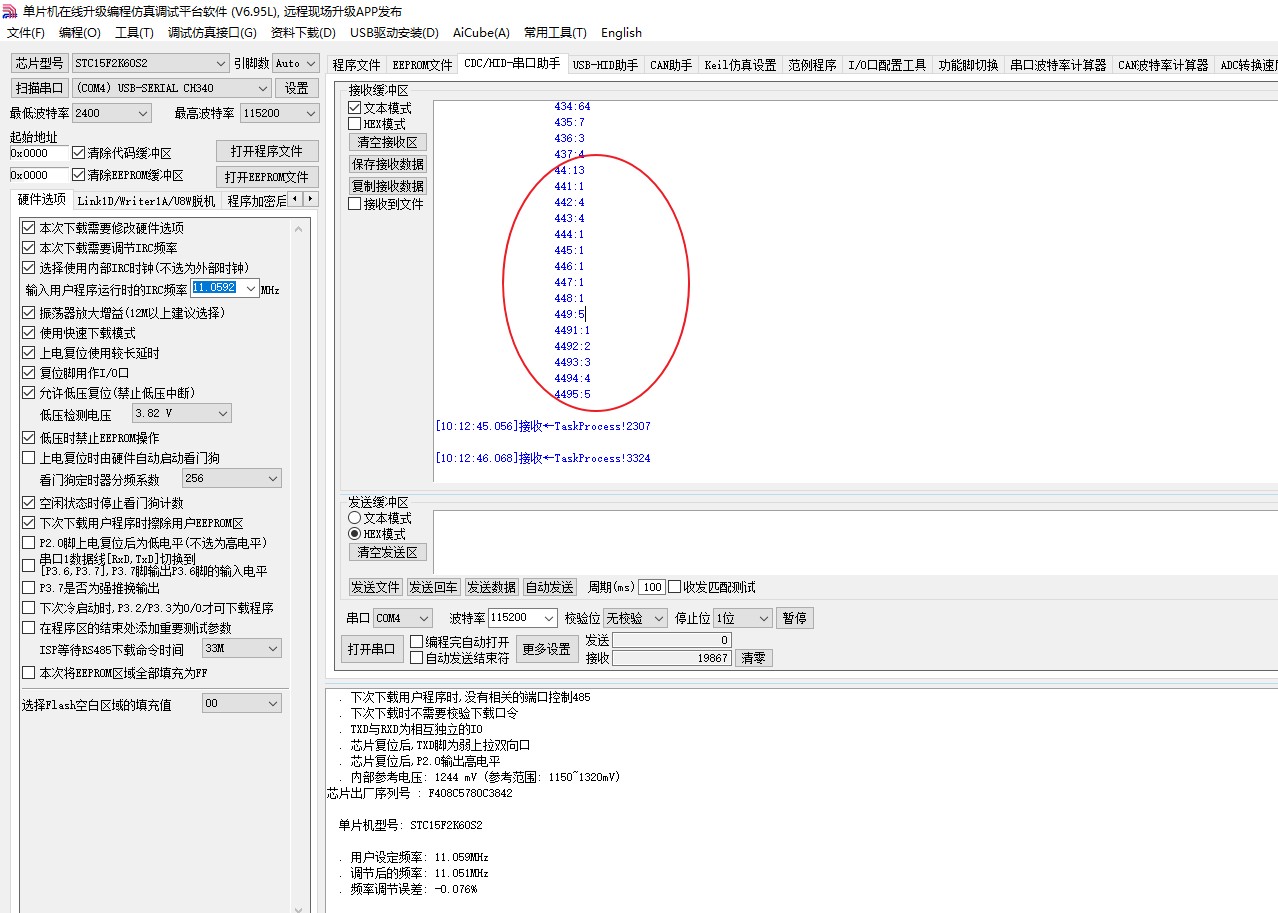Toggle 文本模式 in receive buffer
Viewport: 1278px width, 913px height.
coord(354,108)
